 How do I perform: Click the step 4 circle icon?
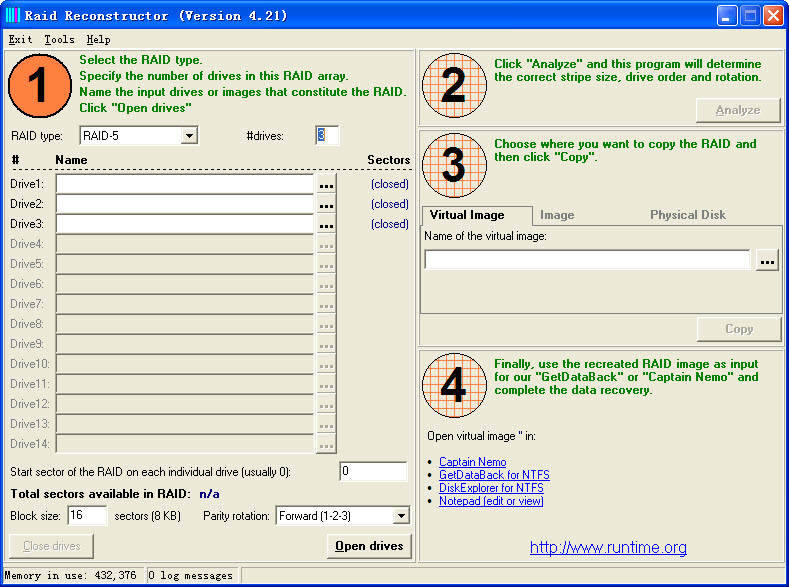(454, 385)
